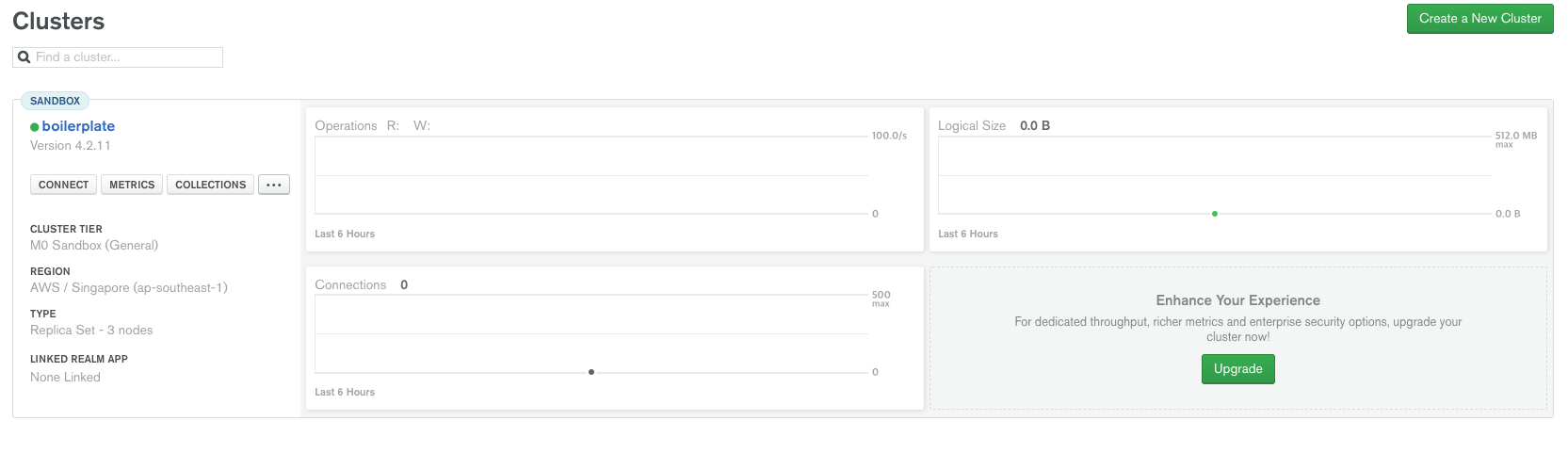Click the 512.0 MB max label
The width and height of the screenshot is (1568, 469).
point(1516,139)
